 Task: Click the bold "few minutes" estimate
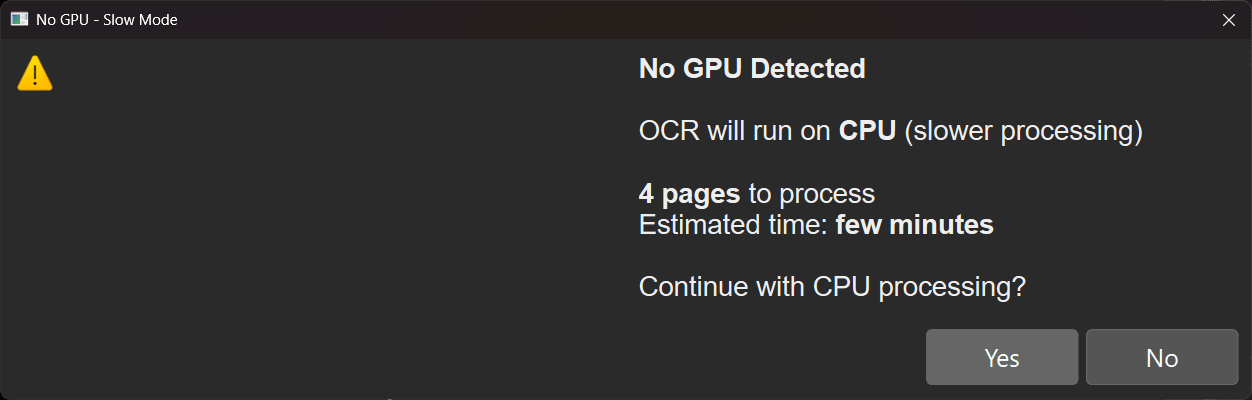(914, 225)
